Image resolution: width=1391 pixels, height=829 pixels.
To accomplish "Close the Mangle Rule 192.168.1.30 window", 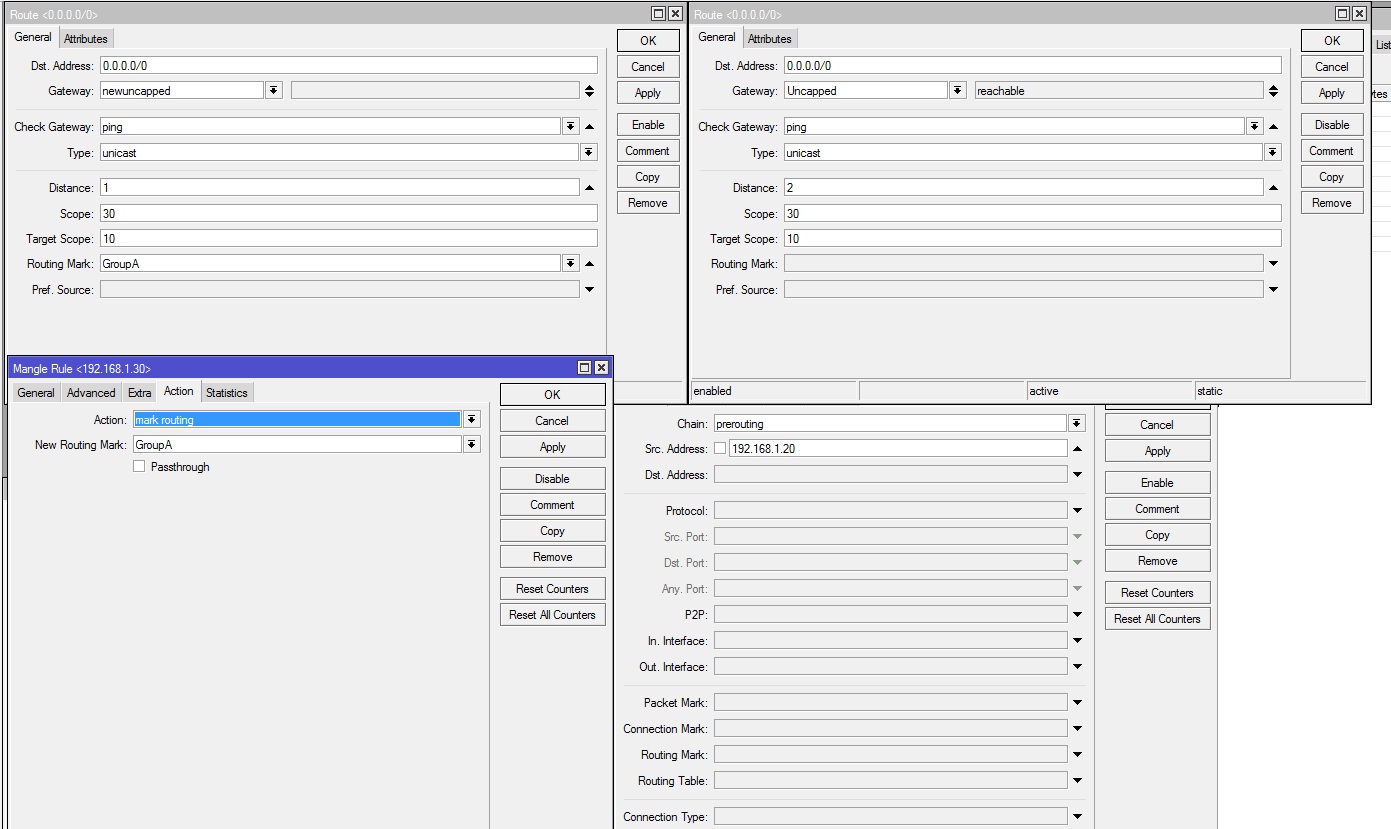I will [601, 368].
